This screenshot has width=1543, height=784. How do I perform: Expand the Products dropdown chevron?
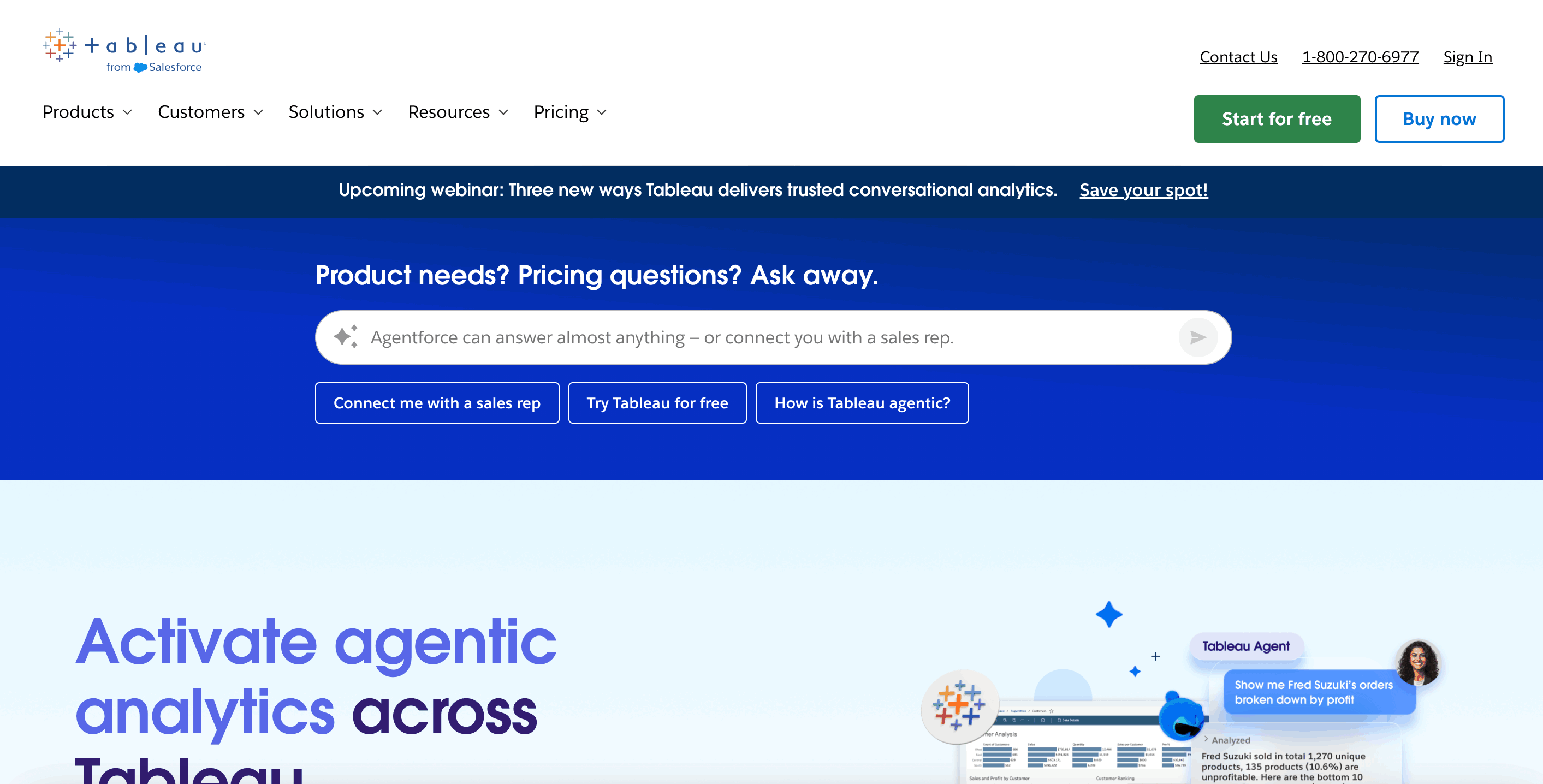(127, 112)
